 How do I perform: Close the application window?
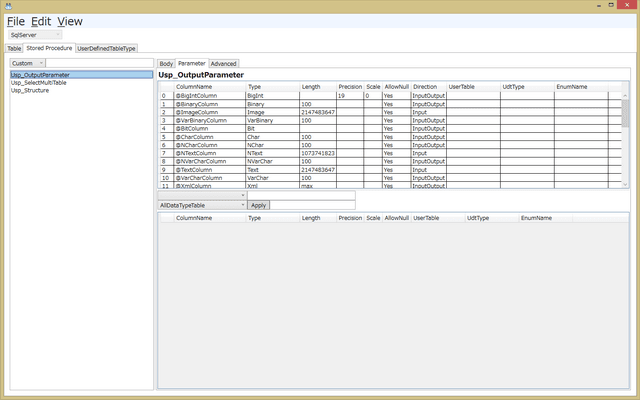coord(628,5)
